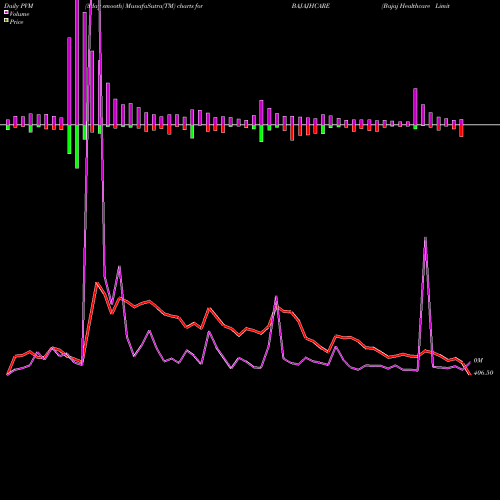Click the '(Bajaj Healthcare Limit' company name
This screenshot has width=500, height=500.
tap(416, 6)
